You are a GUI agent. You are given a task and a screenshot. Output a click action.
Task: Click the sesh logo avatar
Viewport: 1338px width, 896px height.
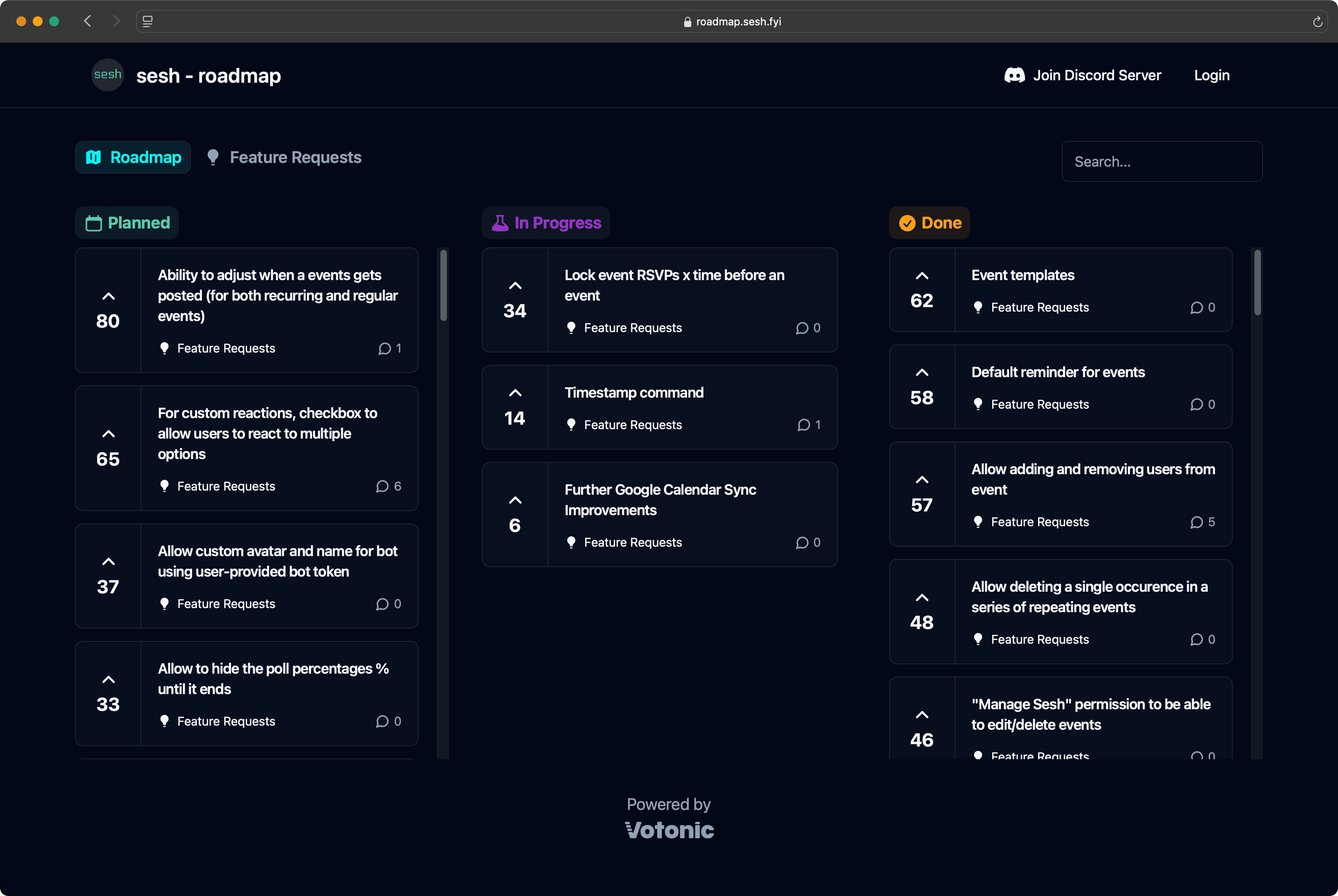click(107, 75)
